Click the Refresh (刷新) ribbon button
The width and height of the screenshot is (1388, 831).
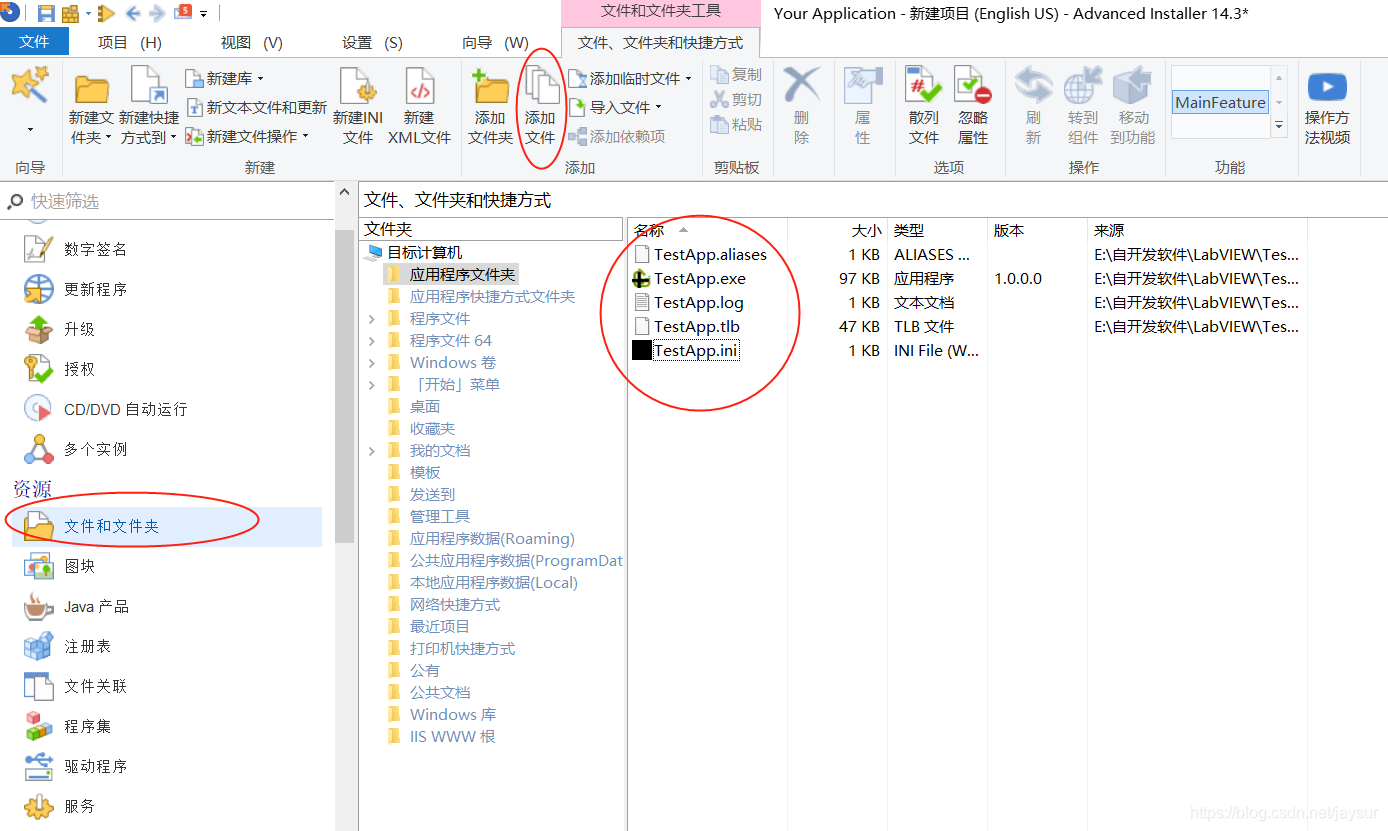click(x=1033, y=106)
